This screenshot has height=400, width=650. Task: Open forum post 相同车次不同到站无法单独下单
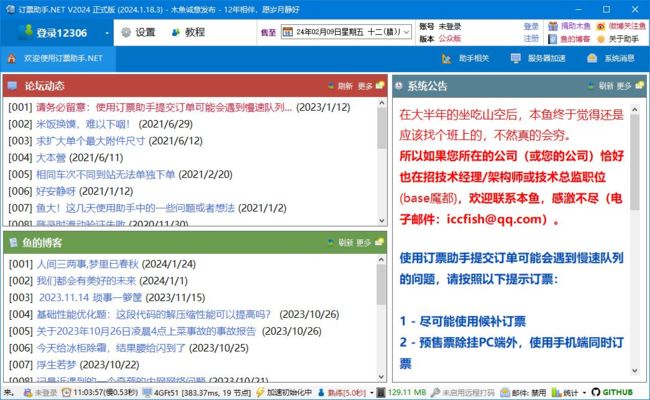point(105,175)
